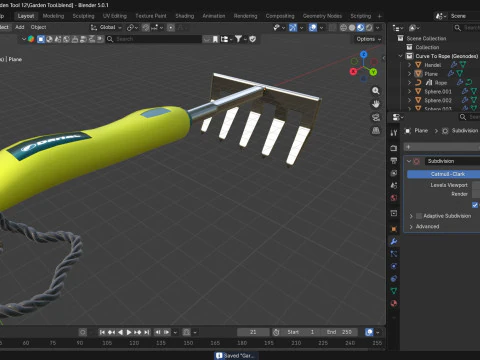The width and height of the screenshot is (480, 360).
Task: Open the Render properties tab icon
Action: pyautogui.click(x=394, y=148)
